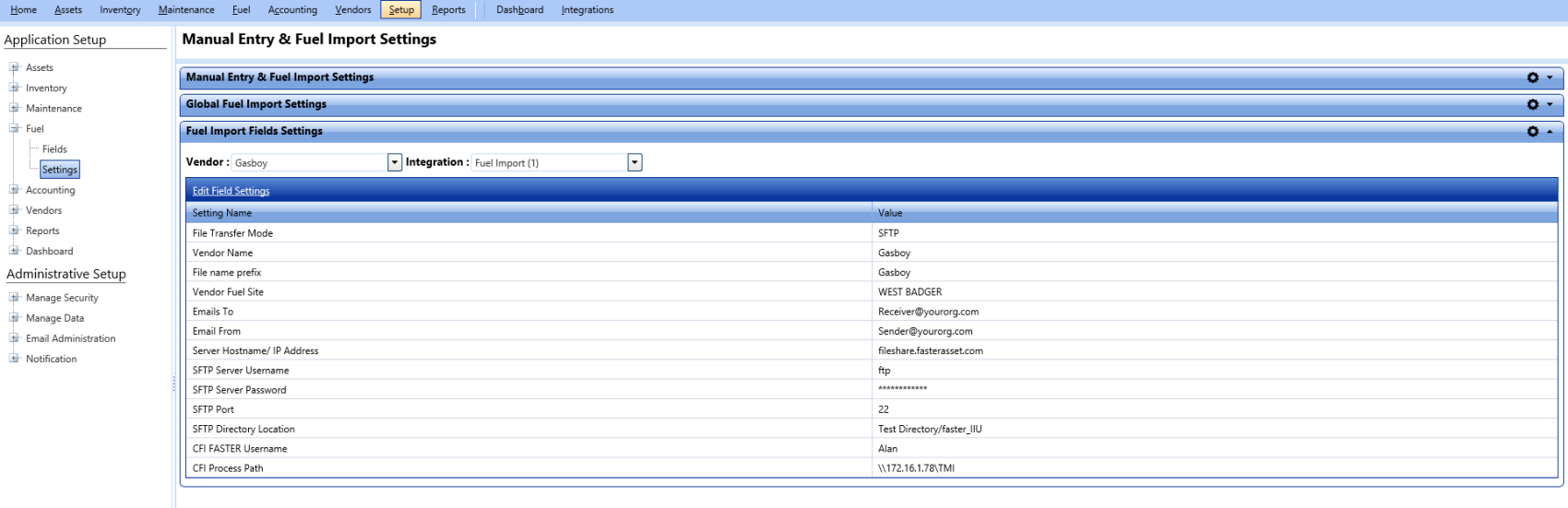Select the Notification tree item

(x=52, y=359)
